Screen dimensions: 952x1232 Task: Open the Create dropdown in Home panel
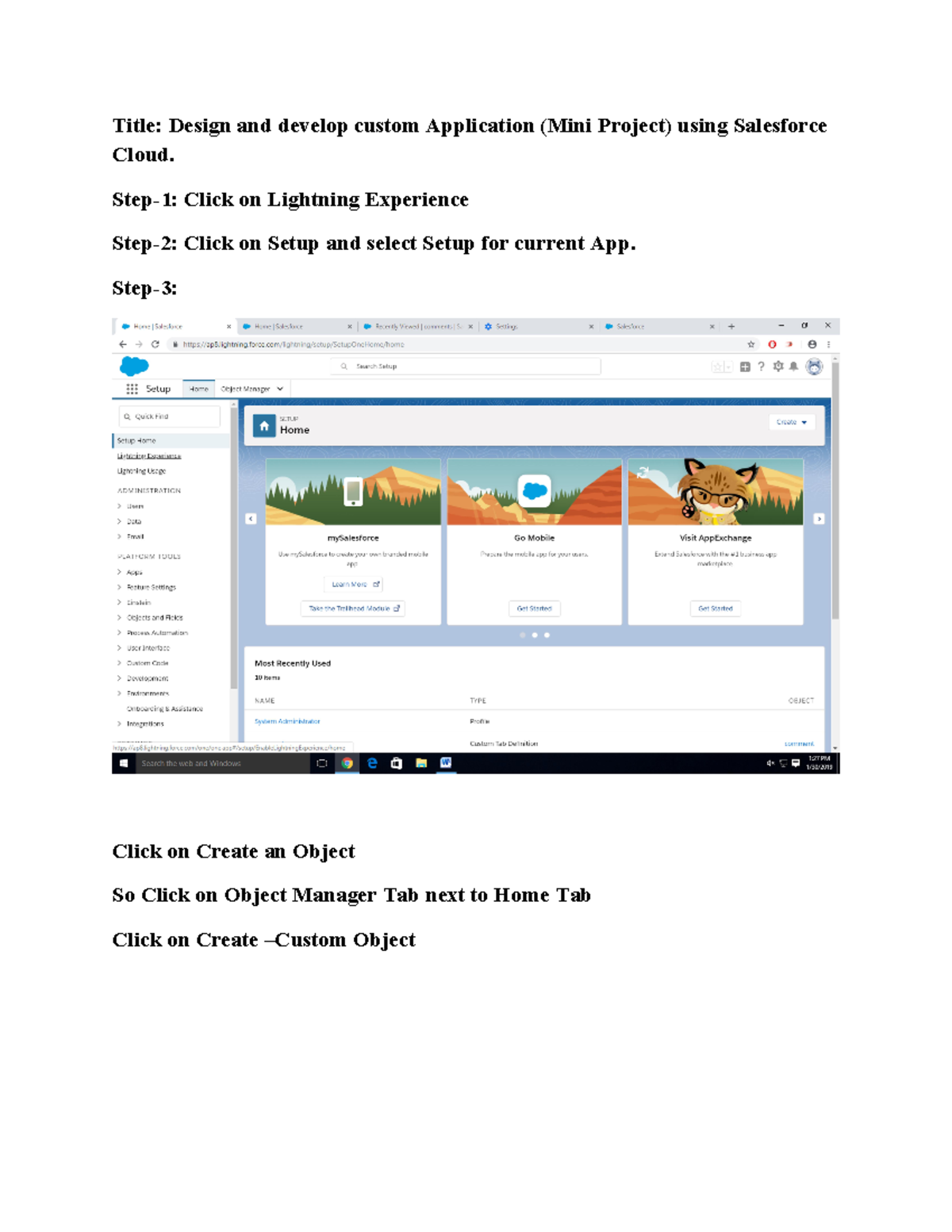[793, 422]
